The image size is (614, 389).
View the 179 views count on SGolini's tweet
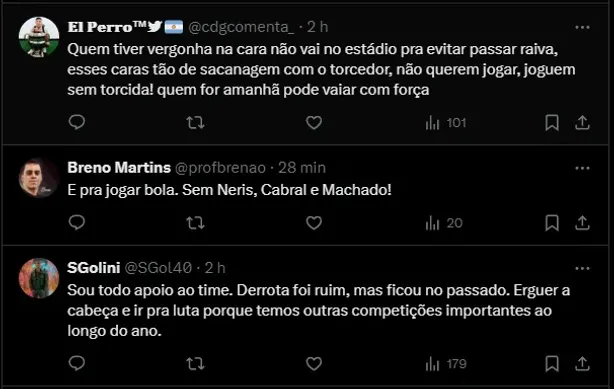point(446,364)
